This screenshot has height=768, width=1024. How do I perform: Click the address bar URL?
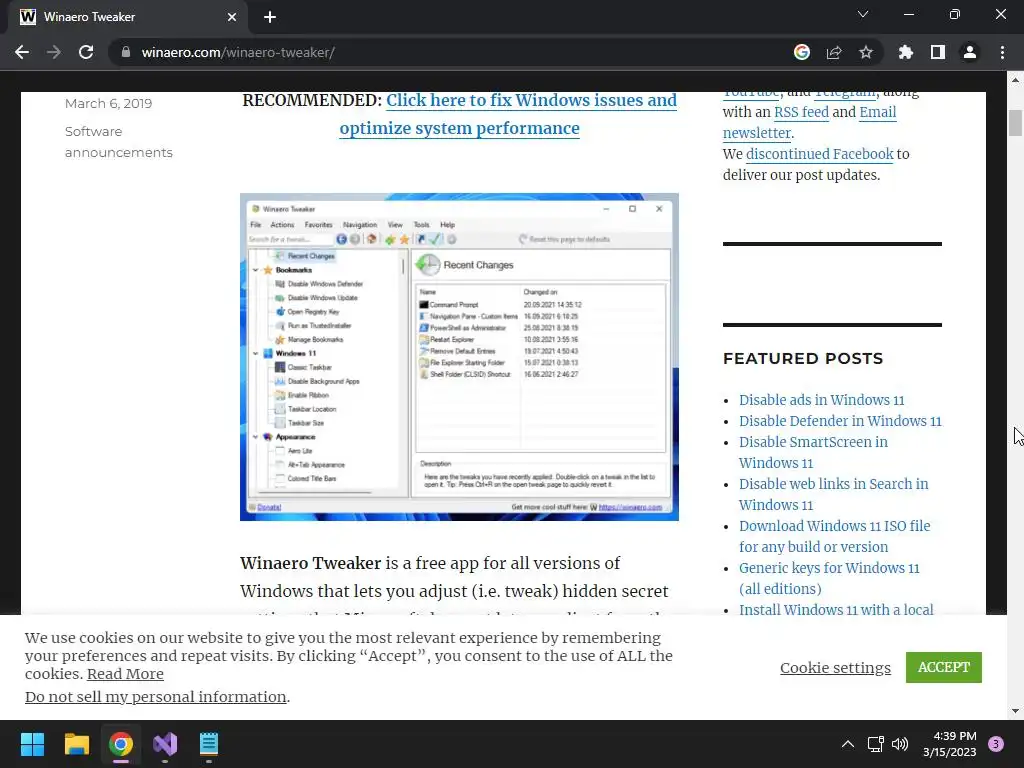pos(238,52)
